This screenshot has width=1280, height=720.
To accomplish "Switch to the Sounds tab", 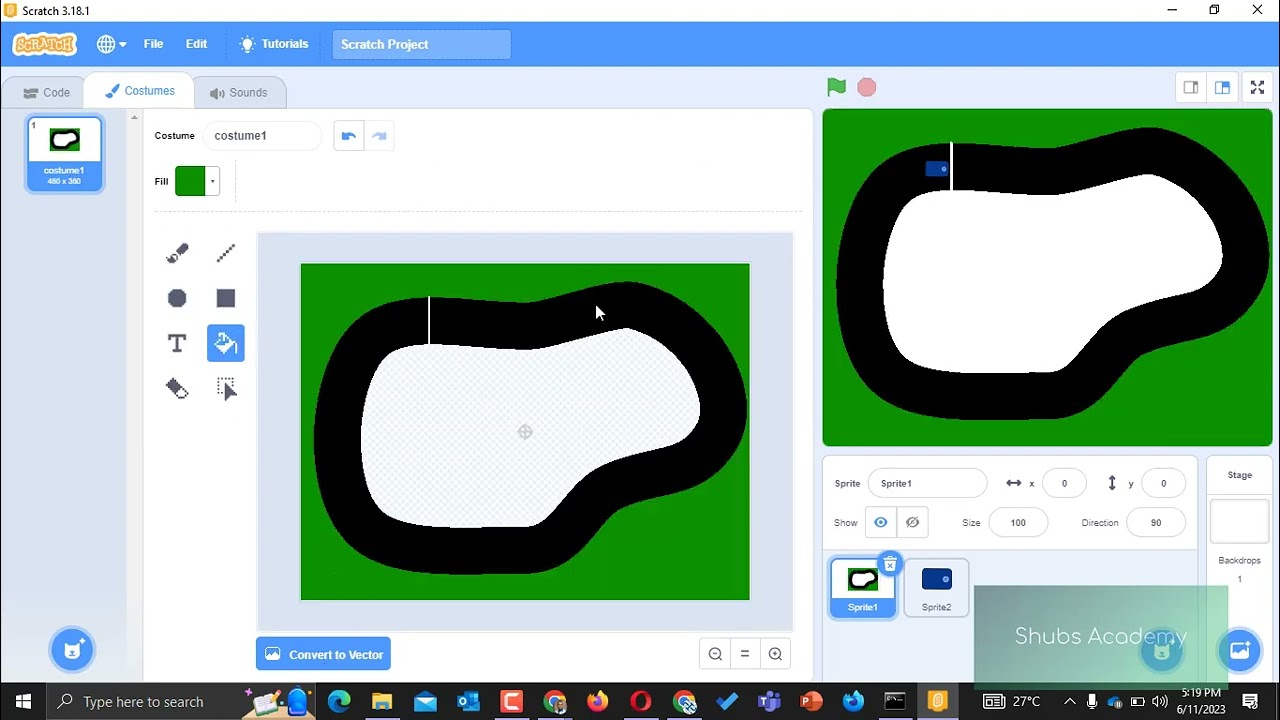I will click(x=238, y=92).
